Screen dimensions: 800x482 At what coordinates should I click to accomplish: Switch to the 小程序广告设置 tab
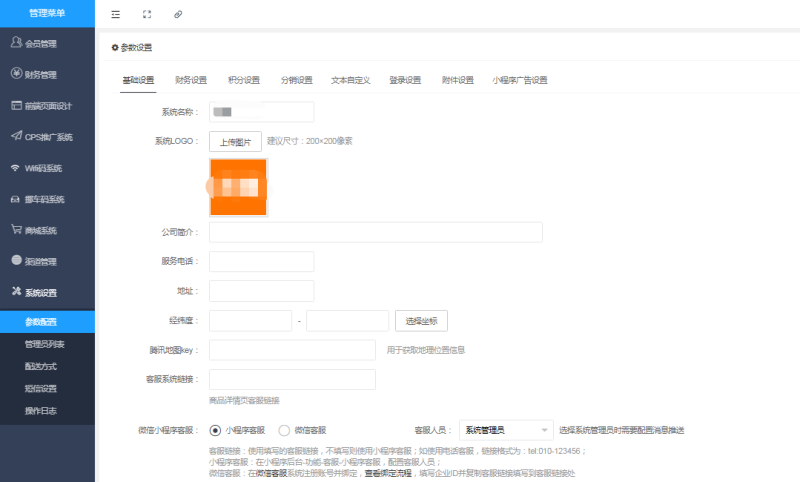[520, 80]
